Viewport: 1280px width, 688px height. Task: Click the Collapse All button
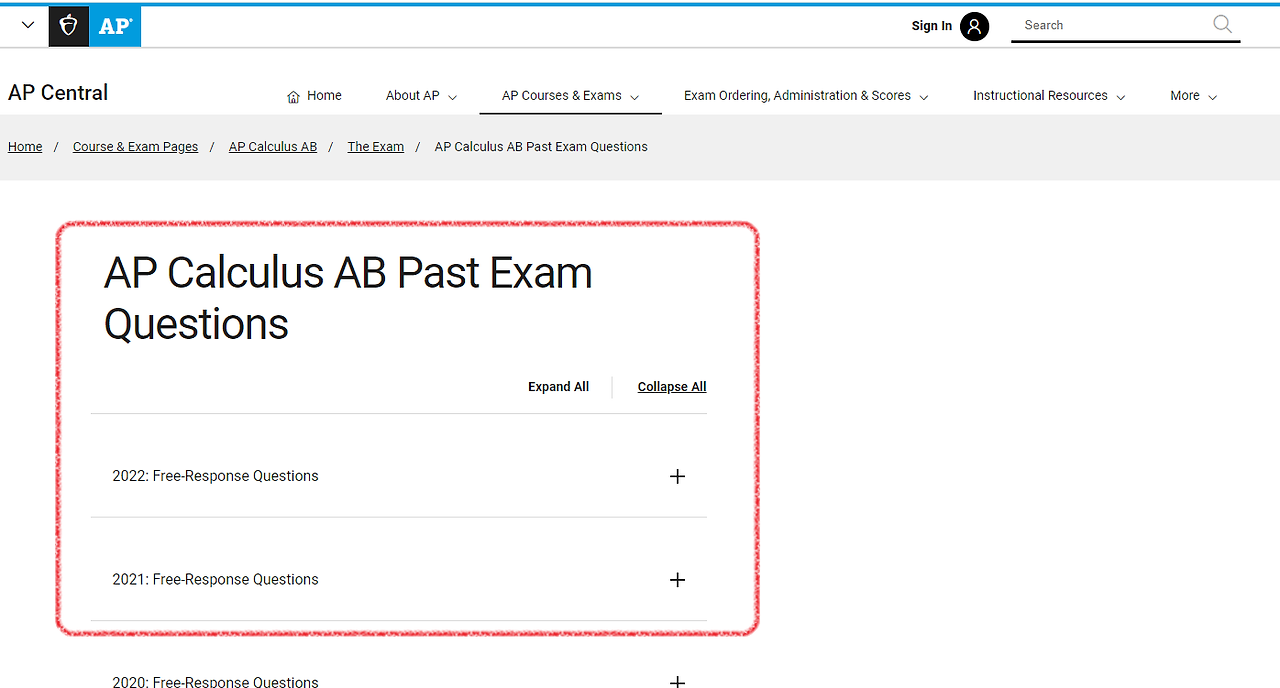pos(672,387)
